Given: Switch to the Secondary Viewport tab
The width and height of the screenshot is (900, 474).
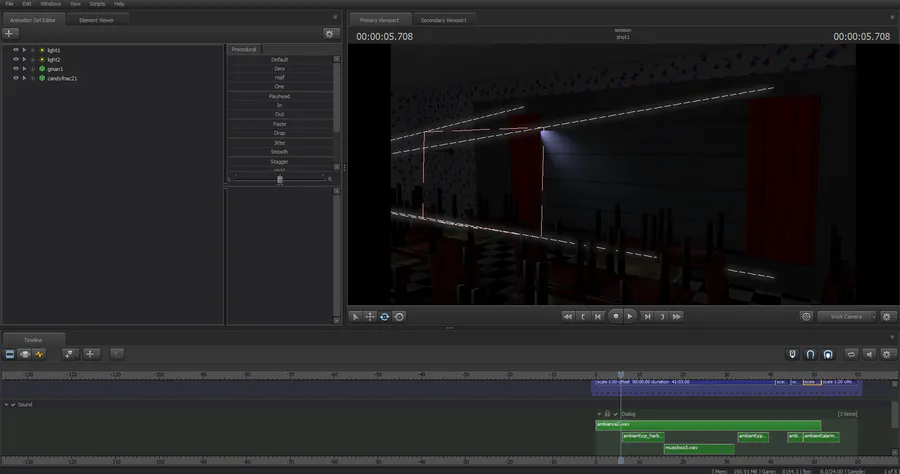Looking at the screenshot, I should coord(444,20).
